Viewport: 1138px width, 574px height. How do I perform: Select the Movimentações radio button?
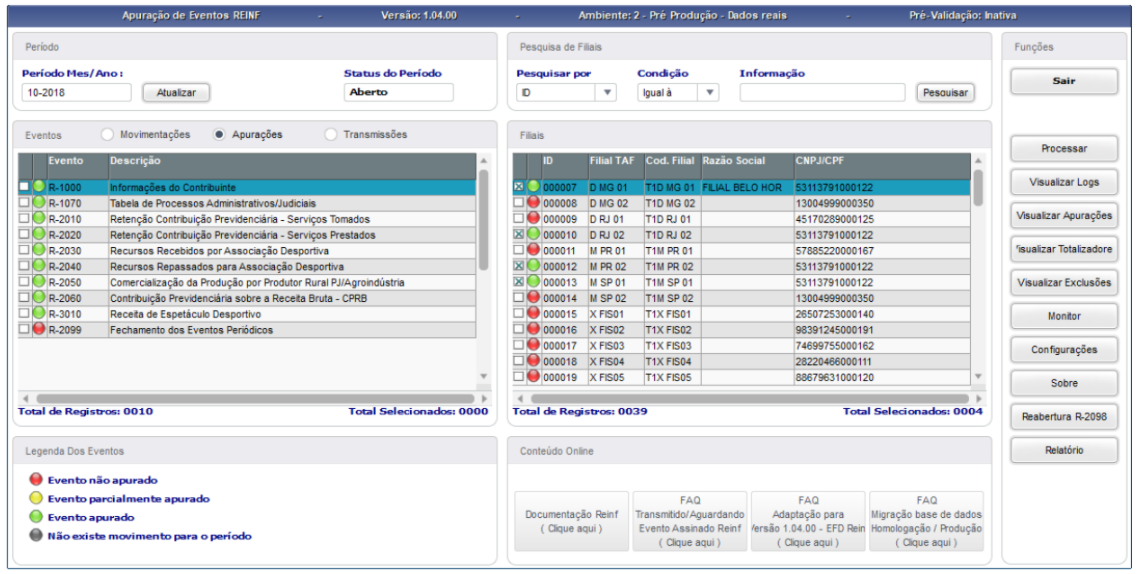(107, 134)
